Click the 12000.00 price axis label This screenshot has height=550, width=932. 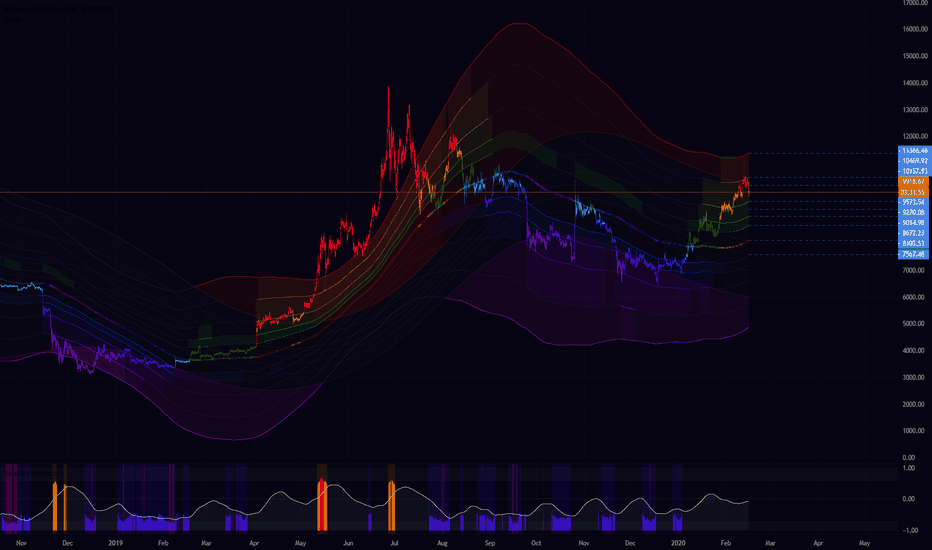click(x=915, y=136)
